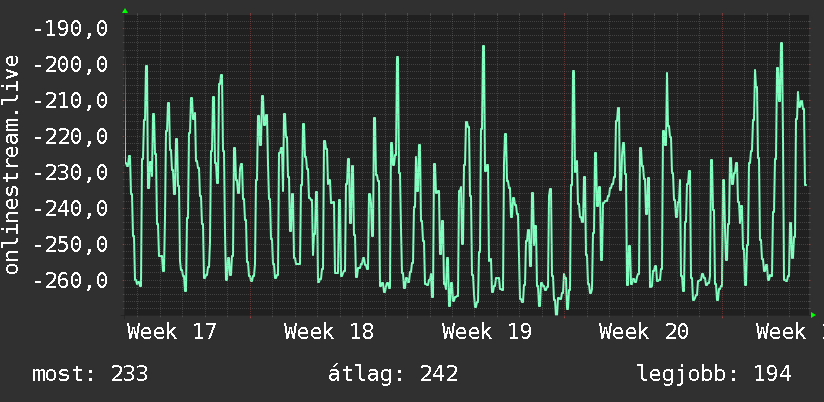Click the -230,0 Y-axis value
824x402 pixels.
click(70, 173)
